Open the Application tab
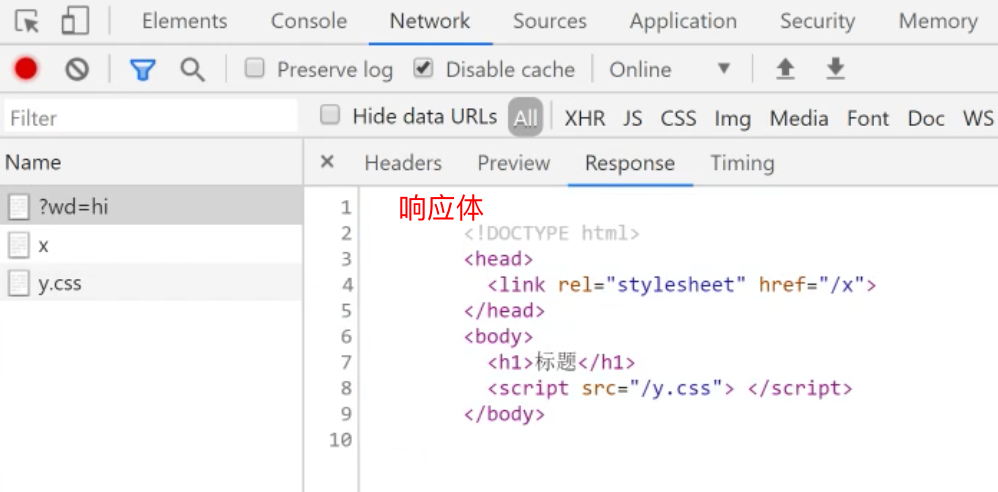Screen dimensions: 998x492 (x=684, y=21)
